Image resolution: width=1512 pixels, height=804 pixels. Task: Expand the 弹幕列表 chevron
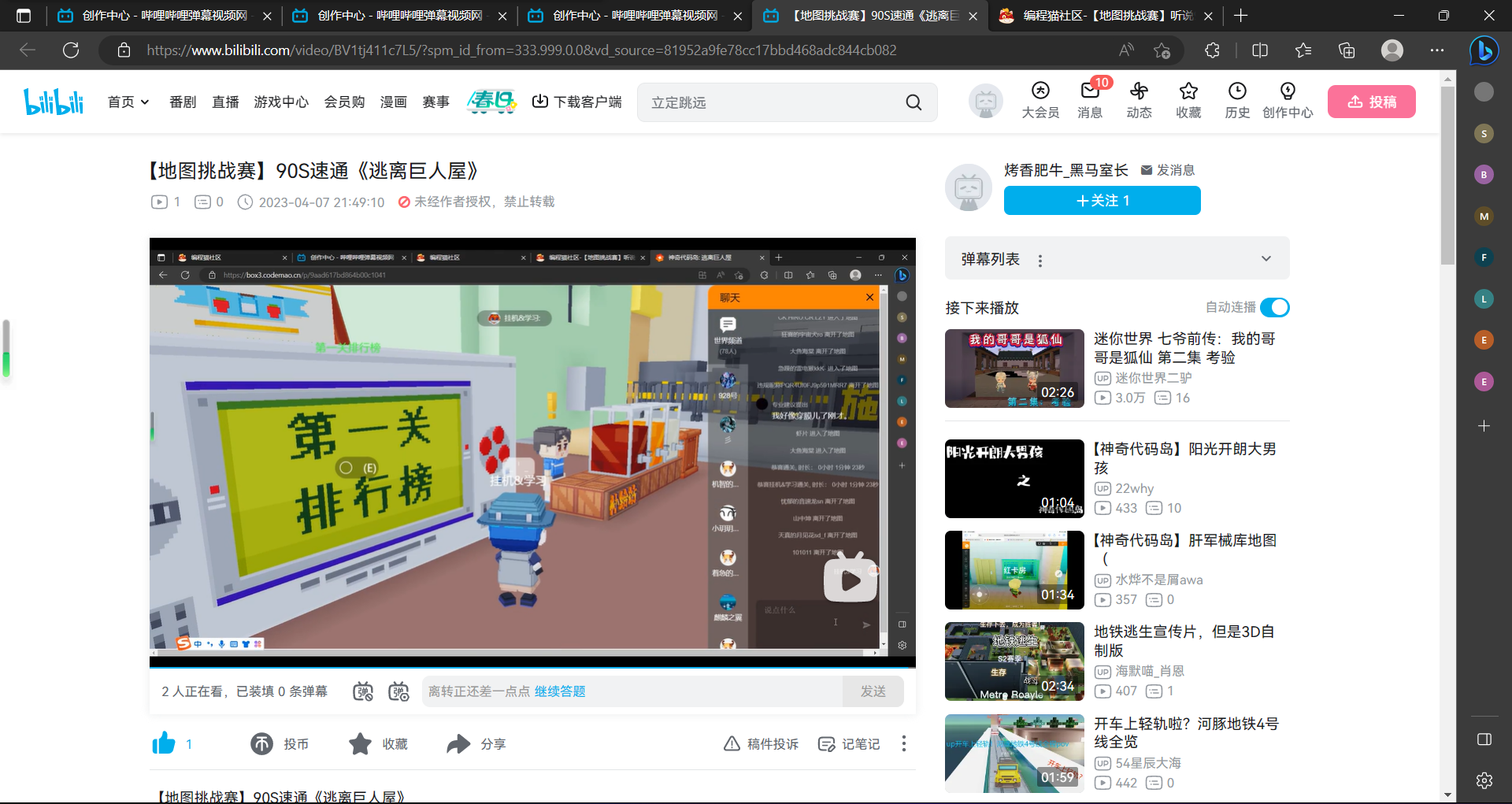1266,259
